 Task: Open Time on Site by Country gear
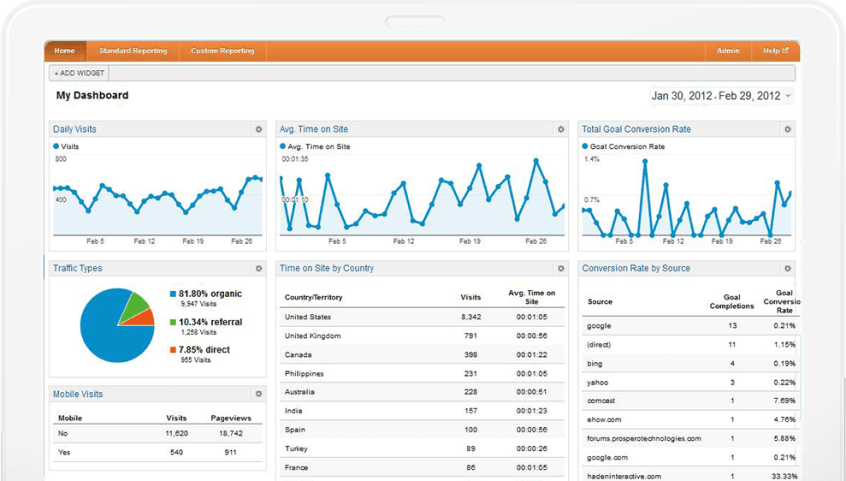tap(561, 268)
